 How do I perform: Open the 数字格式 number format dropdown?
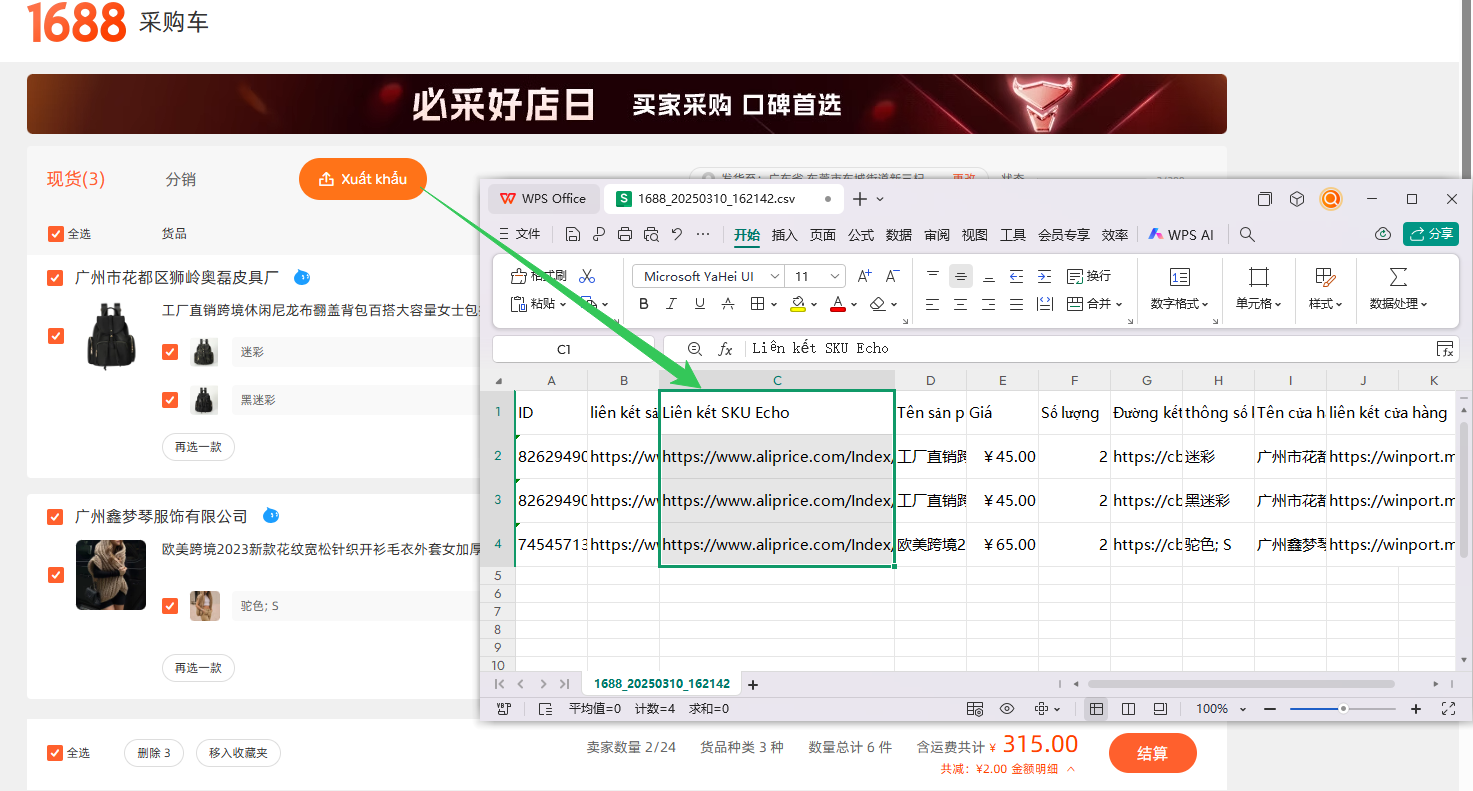tap(1180, 304)
